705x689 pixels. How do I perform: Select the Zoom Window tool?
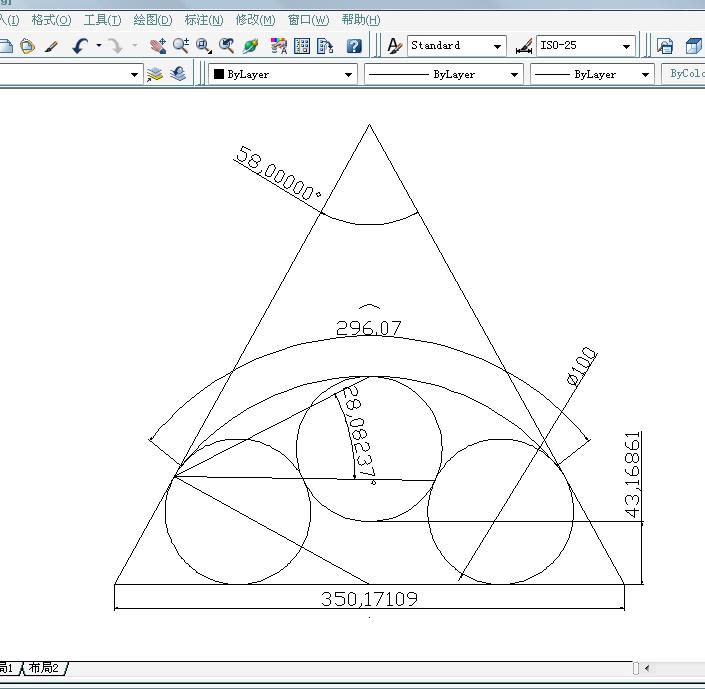point(204,46)
